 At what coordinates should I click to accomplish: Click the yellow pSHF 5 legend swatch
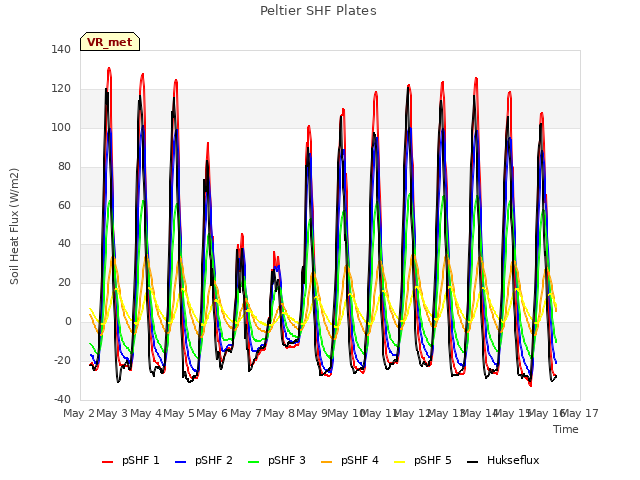pos(400,462)
